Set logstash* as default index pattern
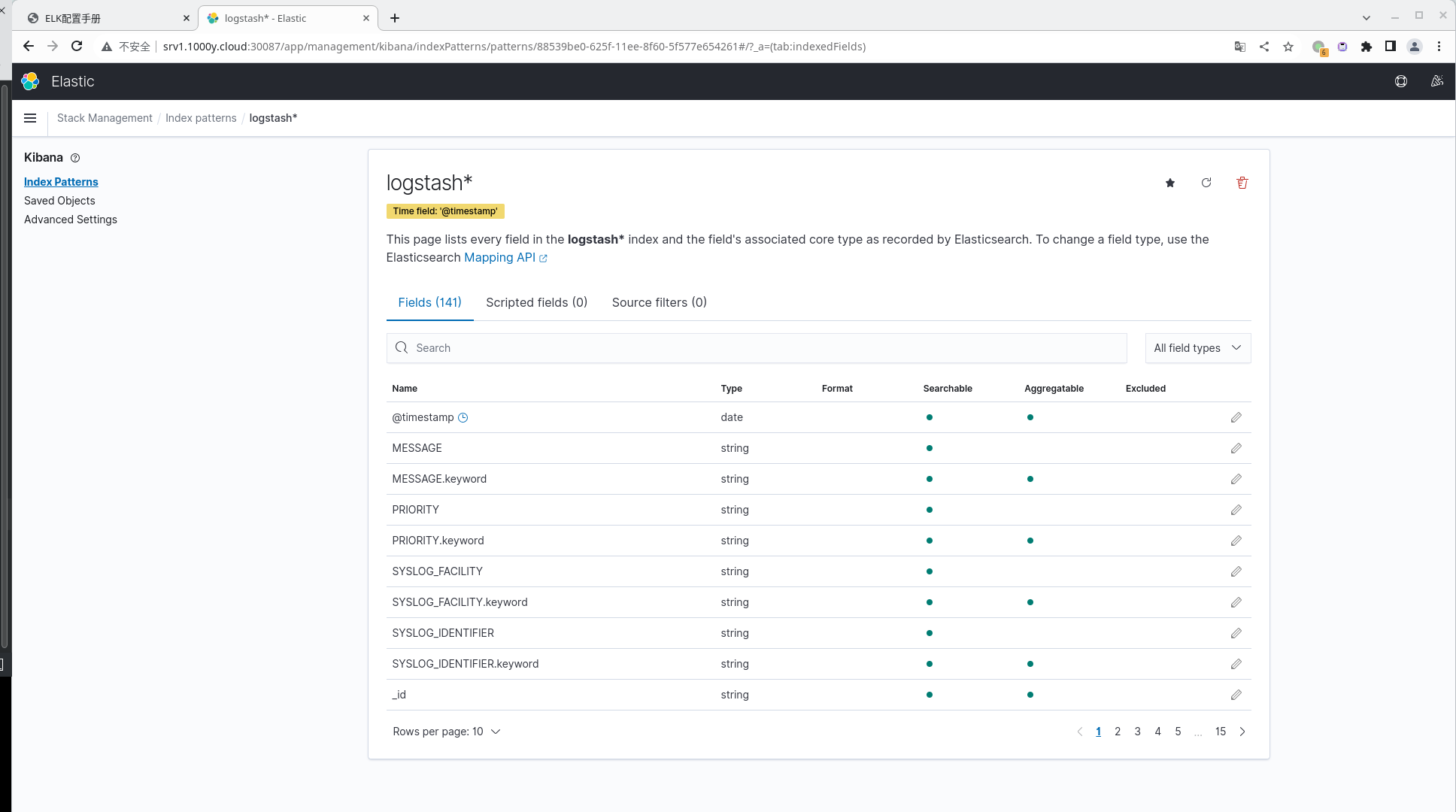The image size is (1456, 812). point(1170,183)
